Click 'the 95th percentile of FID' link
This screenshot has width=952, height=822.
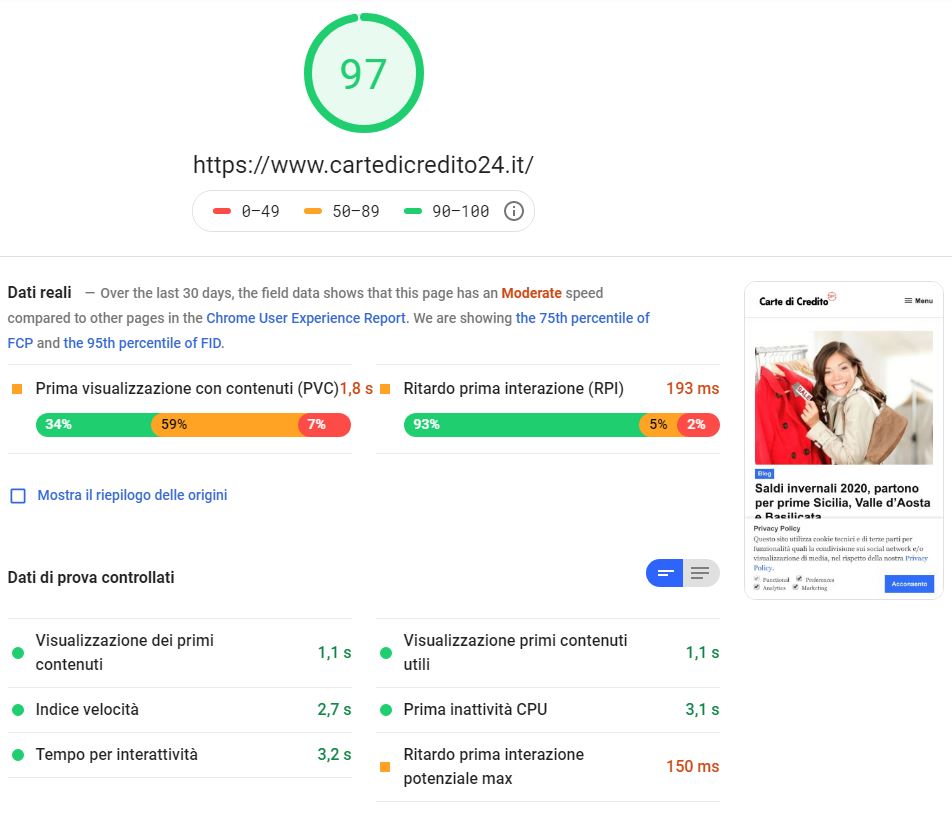(144, 343)
